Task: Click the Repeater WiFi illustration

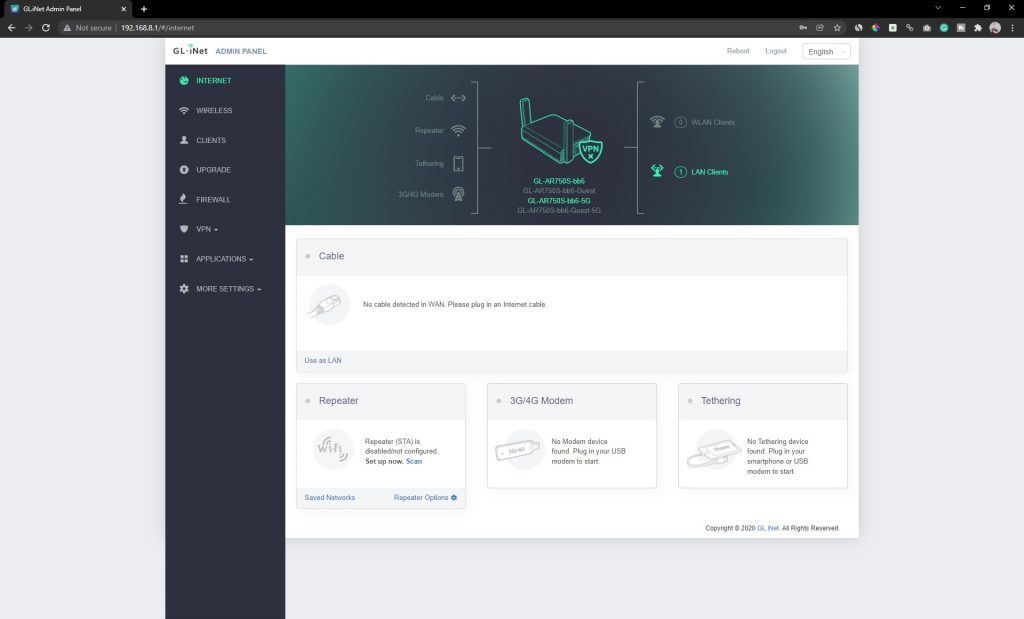Action: (333, 449)
